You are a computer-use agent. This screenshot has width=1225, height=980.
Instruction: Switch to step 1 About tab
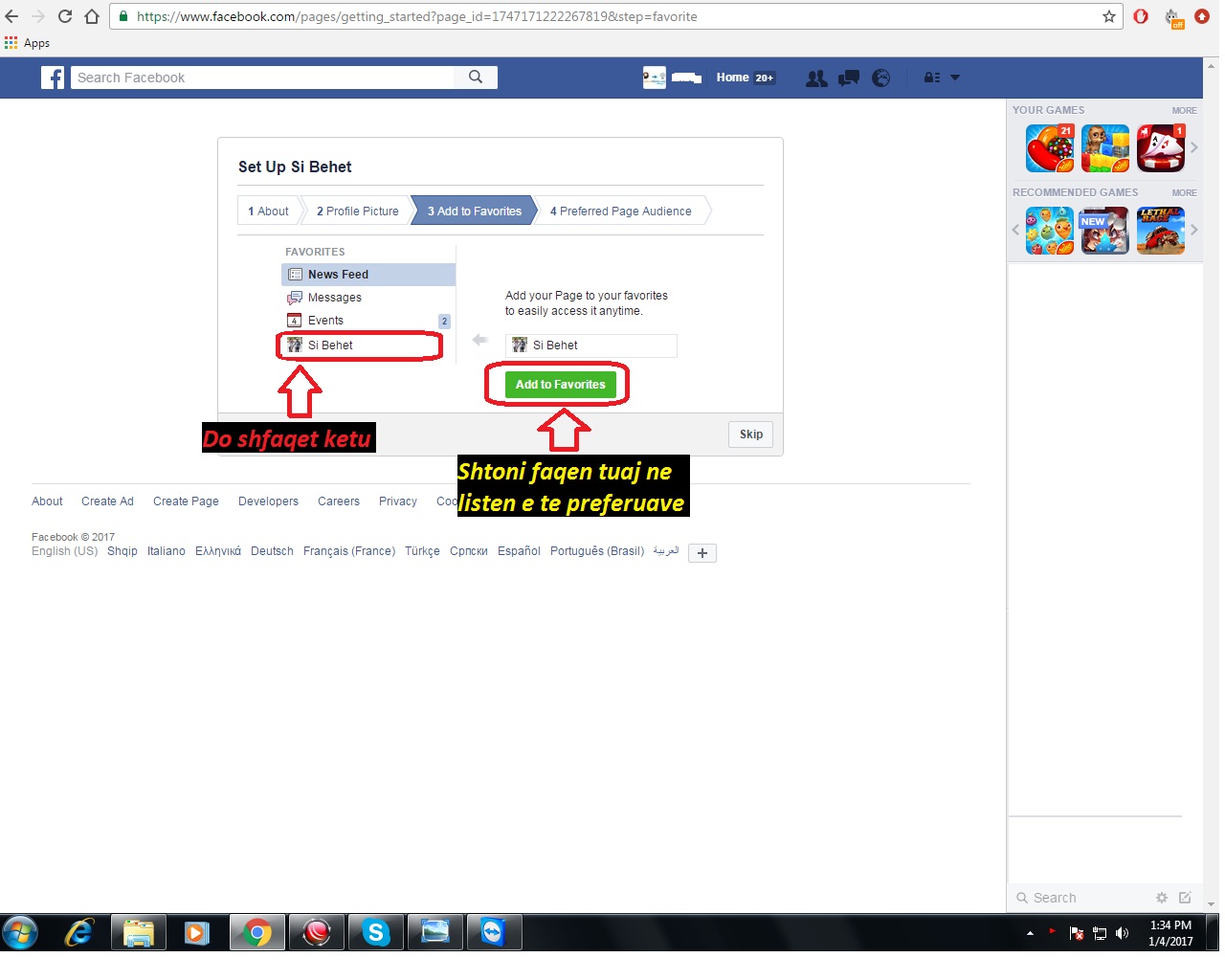(268, 212)
